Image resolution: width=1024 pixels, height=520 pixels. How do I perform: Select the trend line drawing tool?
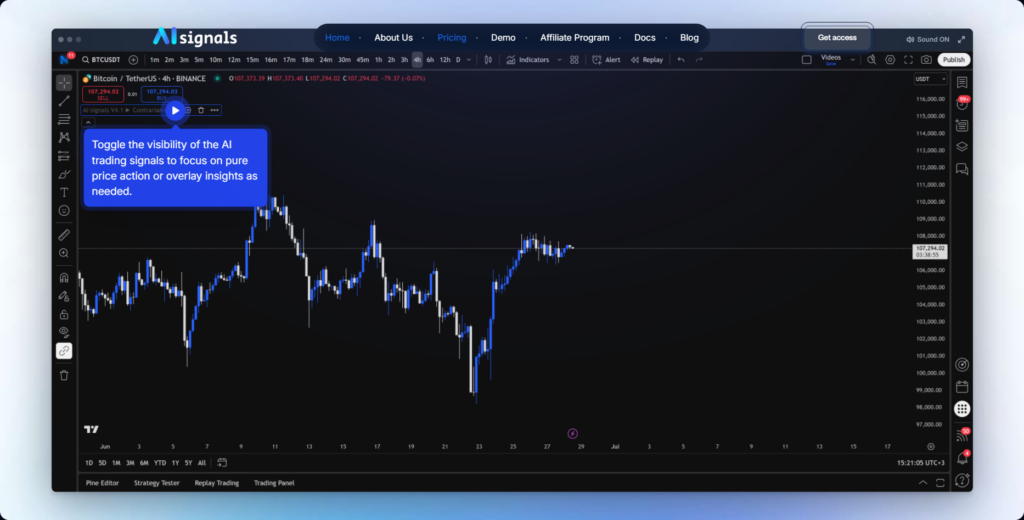64,101
